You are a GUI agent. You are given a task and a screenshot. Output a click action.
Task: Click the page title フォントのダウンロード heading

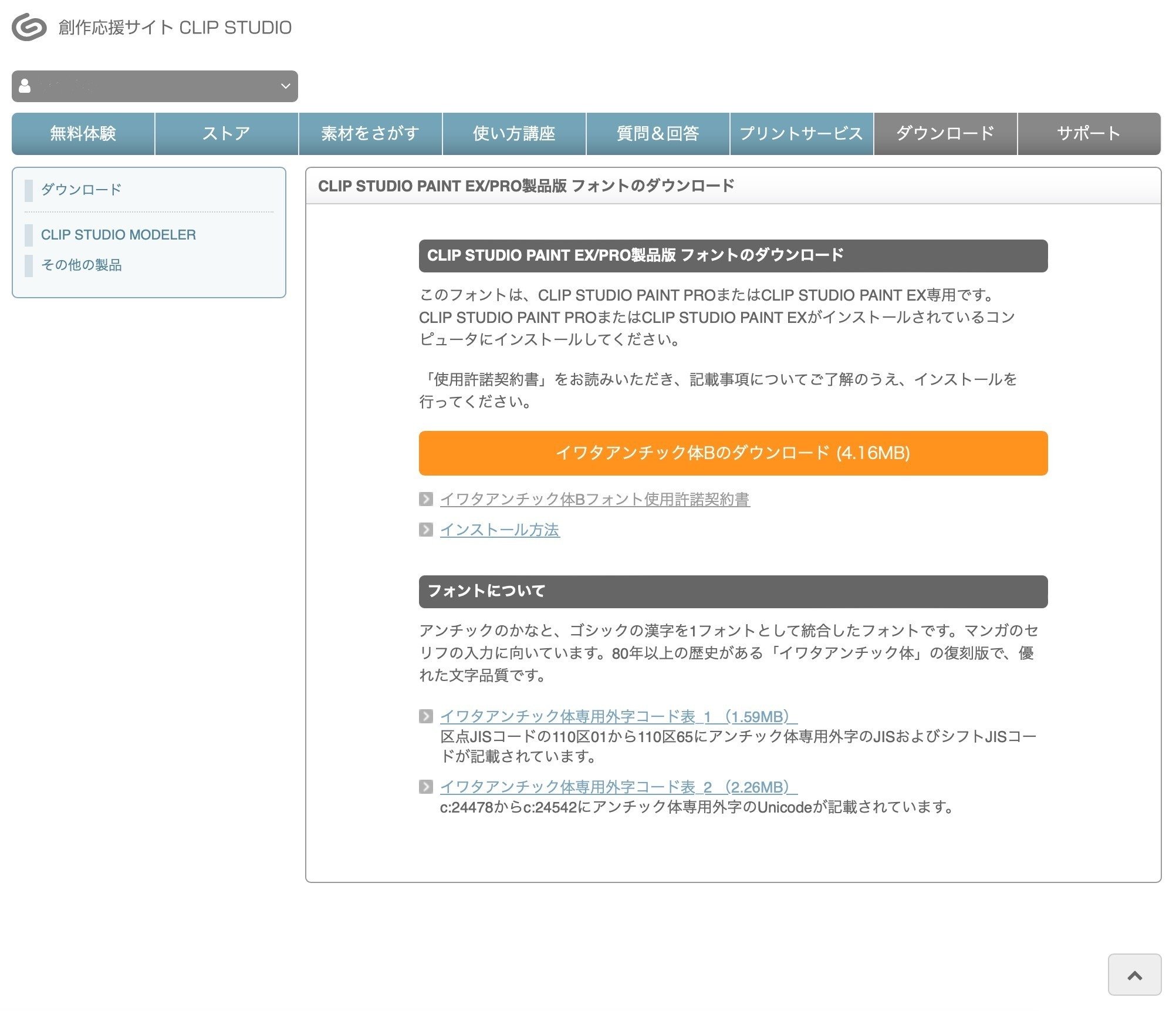pyautogui.click(x=526, y=186)
